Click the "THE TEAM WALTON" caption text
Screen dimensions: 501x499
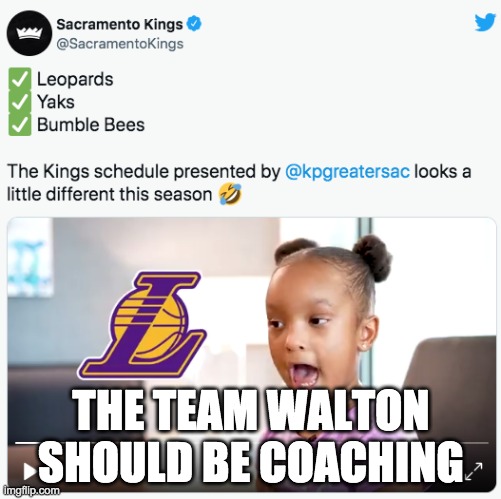coord(250,411)
